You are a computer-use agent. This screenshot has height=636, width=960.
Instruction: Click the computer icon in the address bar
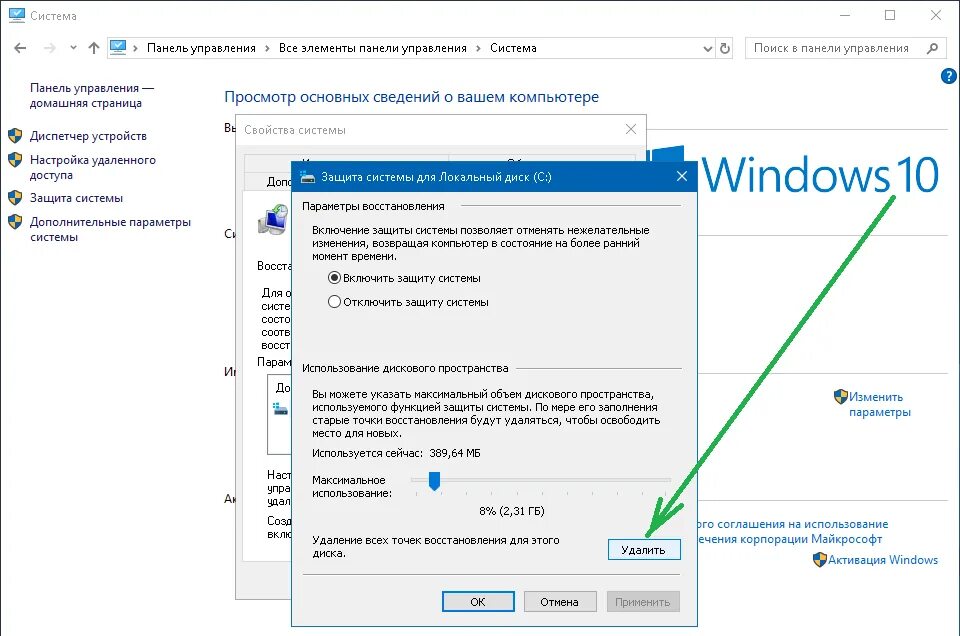[x=118, y=47]
